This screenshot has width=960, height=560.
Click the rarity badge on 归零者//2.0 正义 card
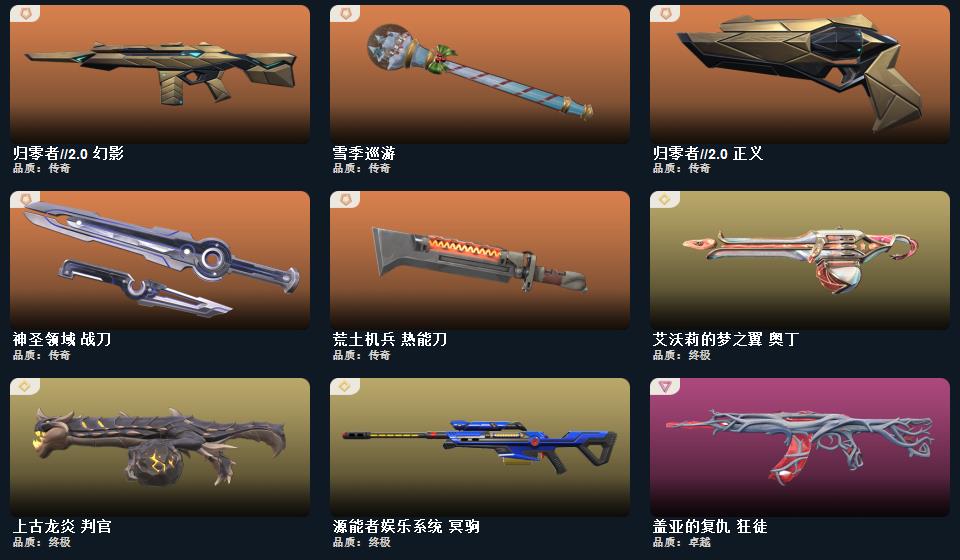pyautogui.click(x=665, y=13)
